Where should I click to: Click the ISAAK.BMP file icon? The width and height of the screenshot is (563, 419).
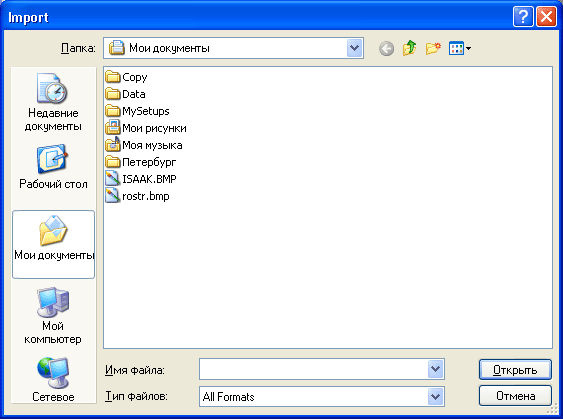click(x=113, y=179)
